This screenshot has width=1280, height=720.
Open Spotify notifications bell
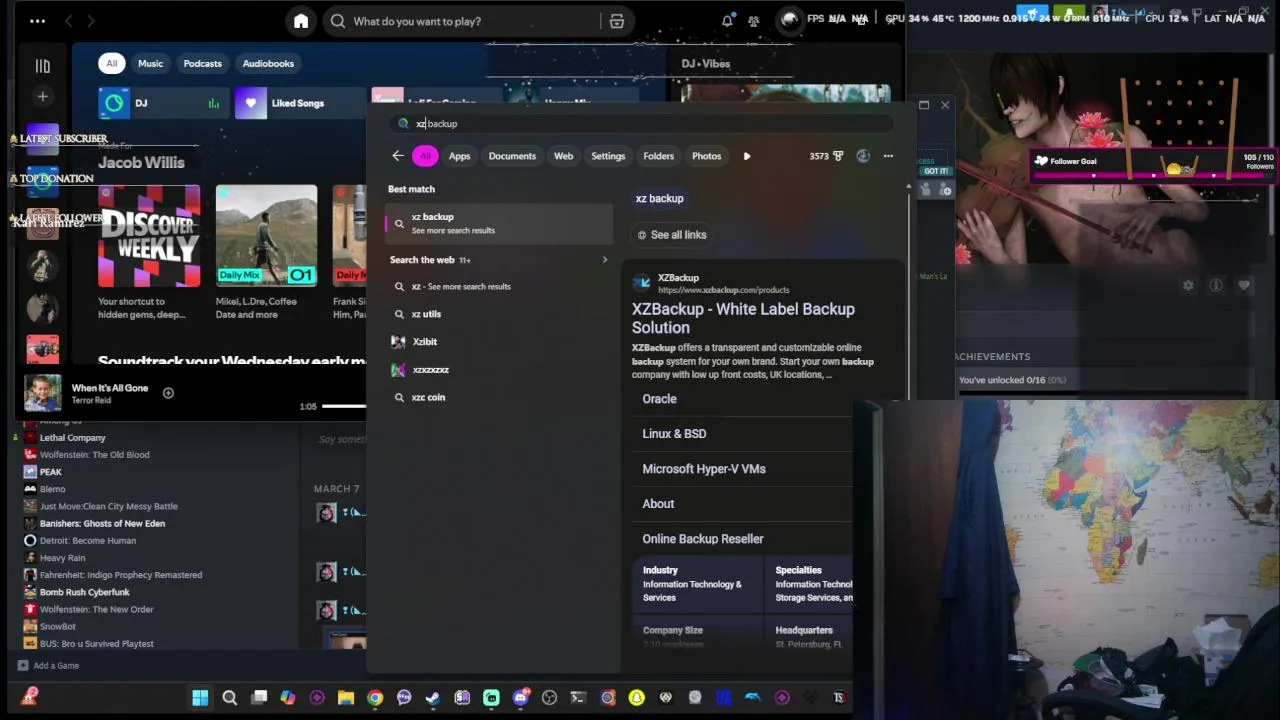pos(727,21)
